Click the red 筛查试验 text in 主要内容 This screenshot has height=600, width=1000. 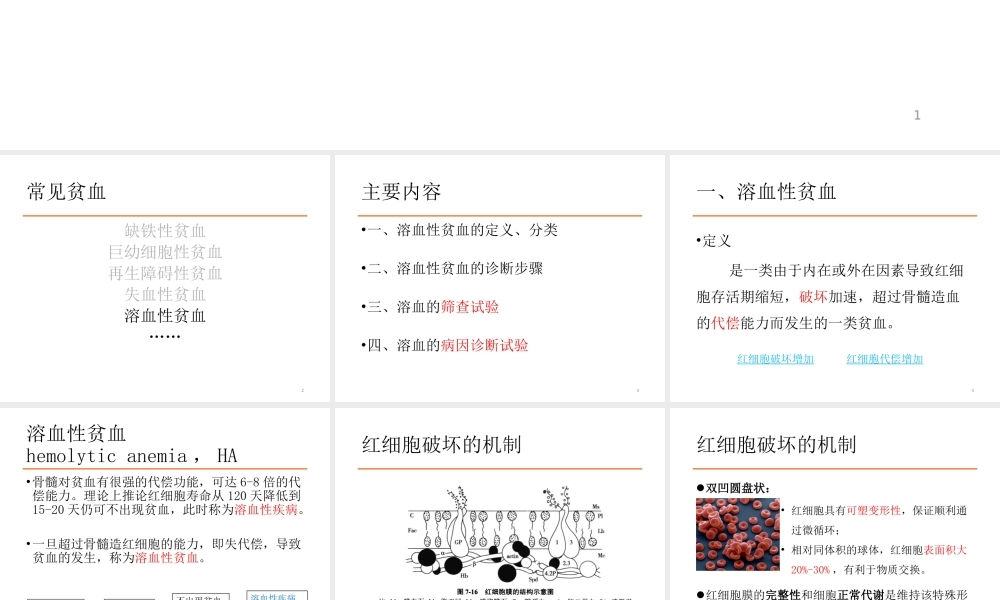[470, 307]
